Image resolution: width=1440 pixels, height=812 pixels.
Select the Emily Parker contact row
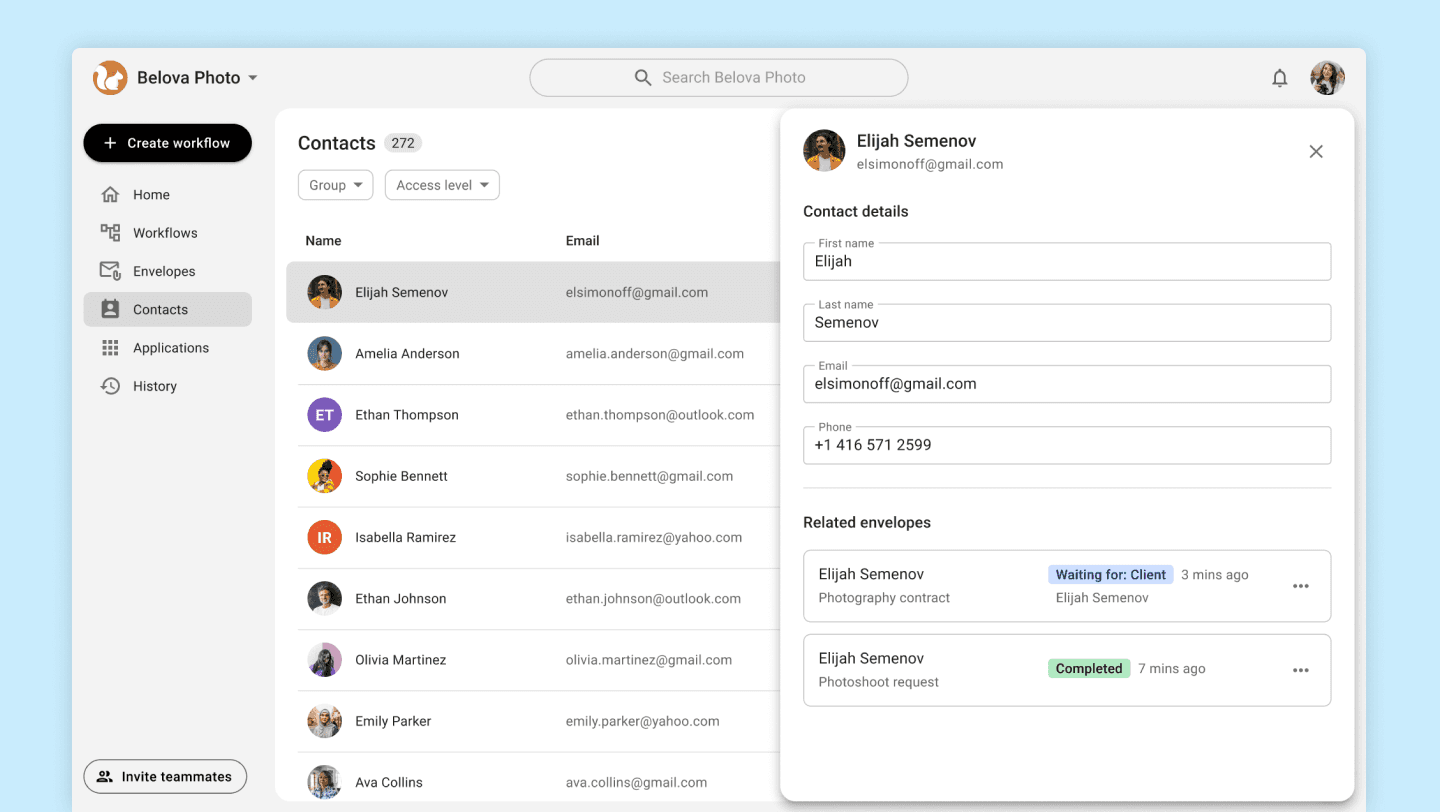pyautogui.click(x=539, y=721)
